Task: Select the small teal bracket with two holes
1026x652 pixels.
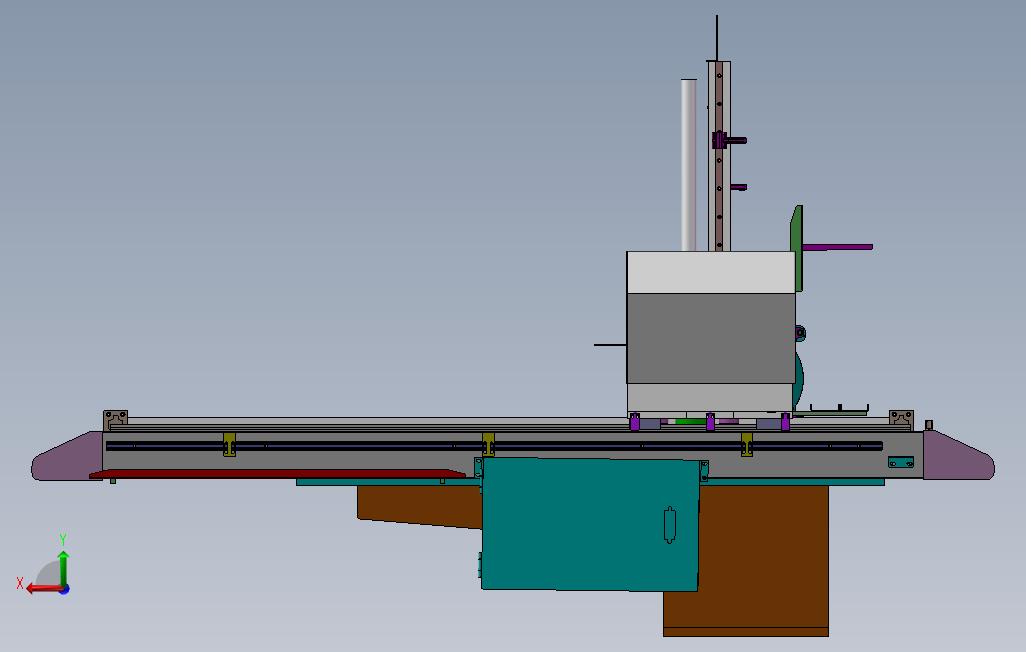Action: 901,462
